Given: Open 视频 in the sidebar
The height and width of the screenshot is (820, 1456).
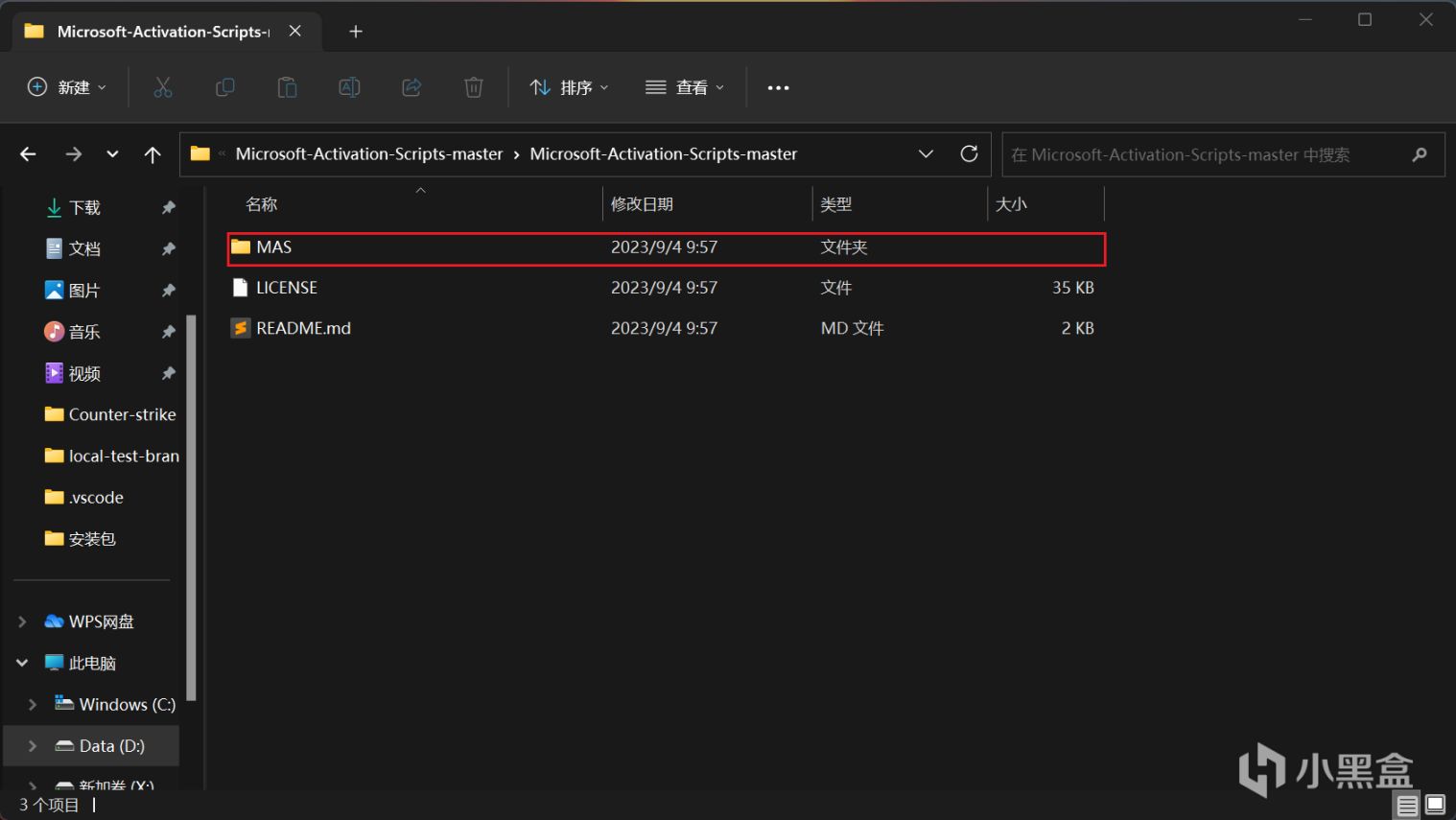Looking at the screenshot, I should pos(84,373).
